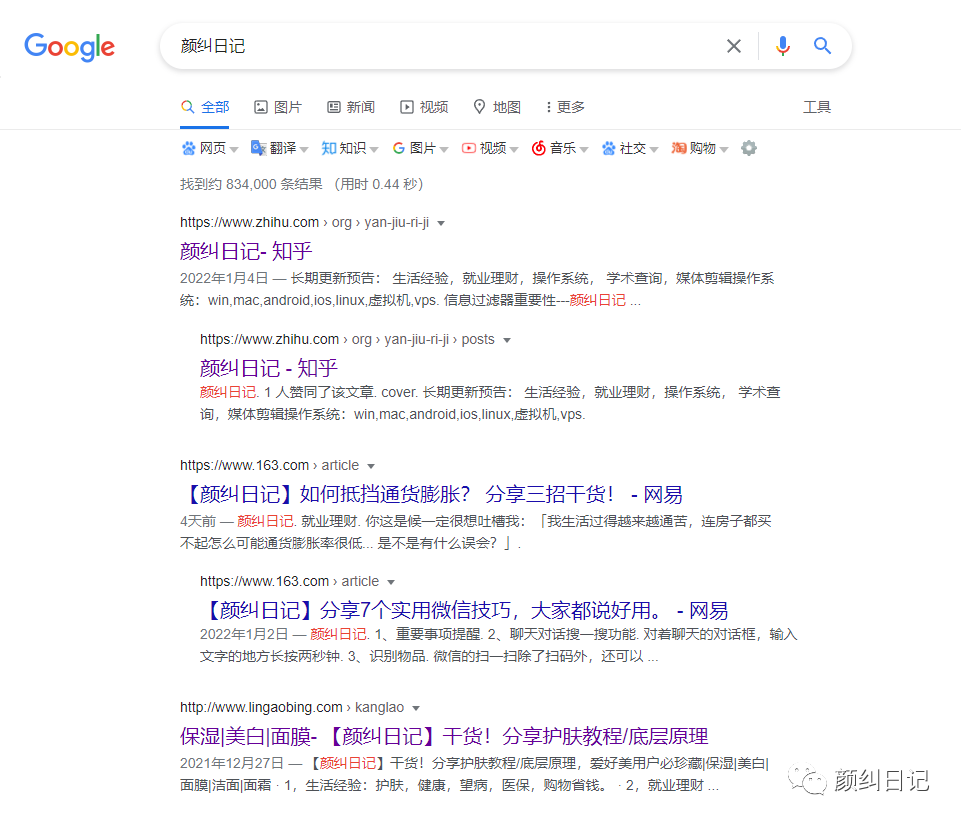Click the blue magnifier search icon
Screen dimensions: 961x823
822,45
